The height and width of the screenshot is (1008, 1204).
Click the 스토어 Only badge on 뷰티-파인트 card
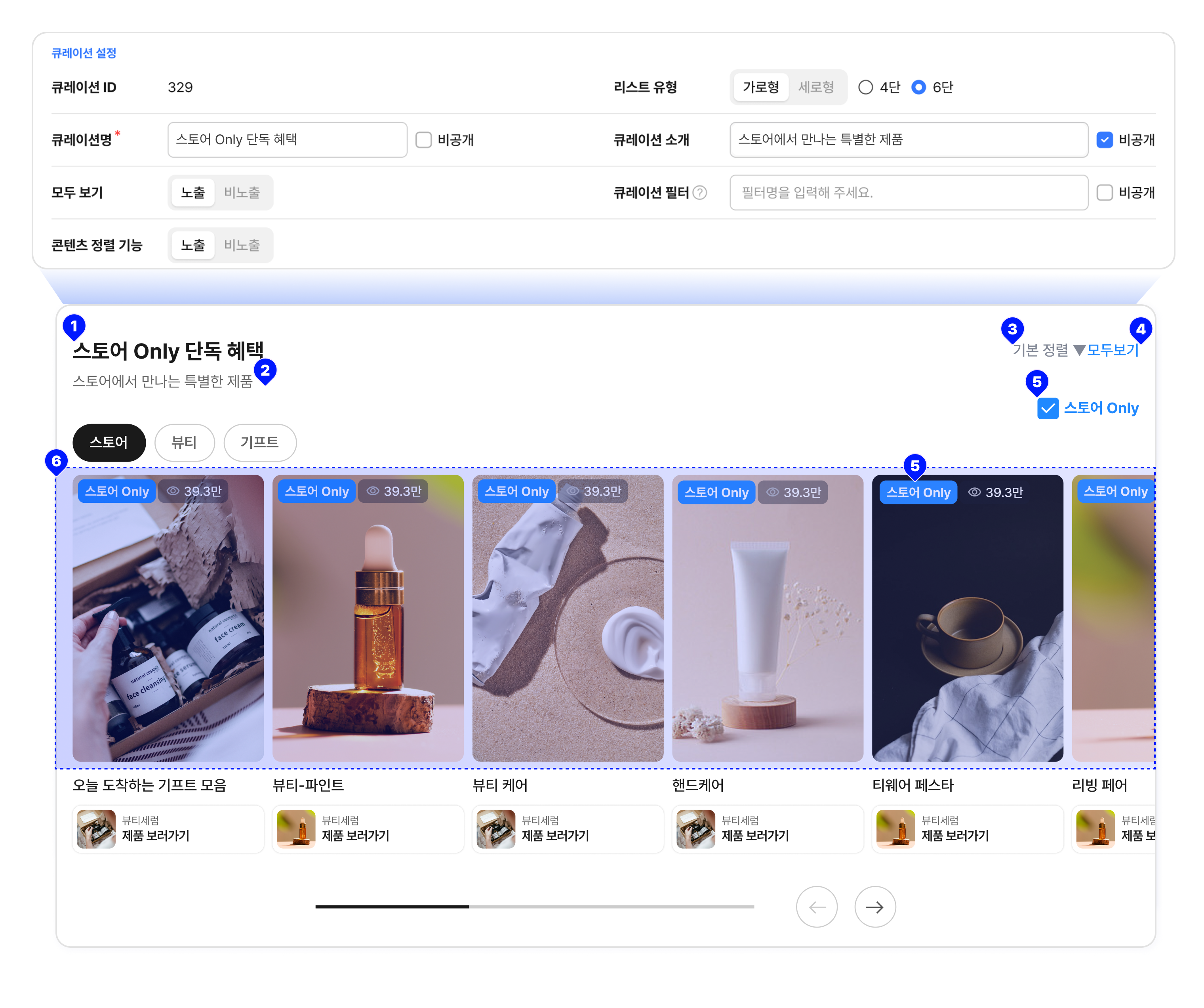point(317,491)
